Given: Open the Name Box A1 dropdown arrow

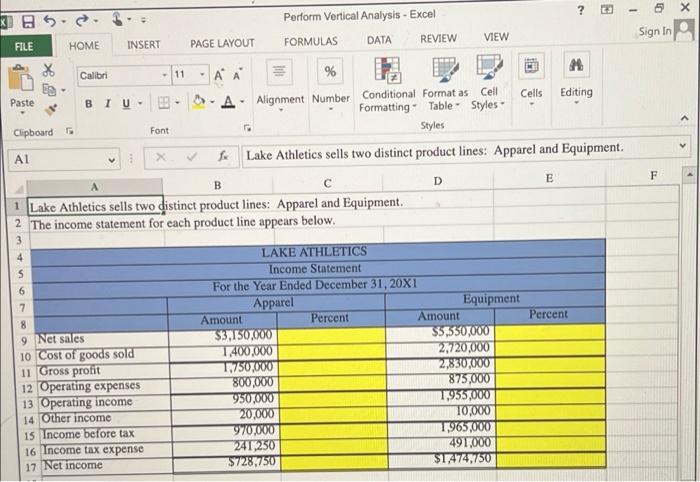Looking at the screenshot, I should (x=112, y=160).
